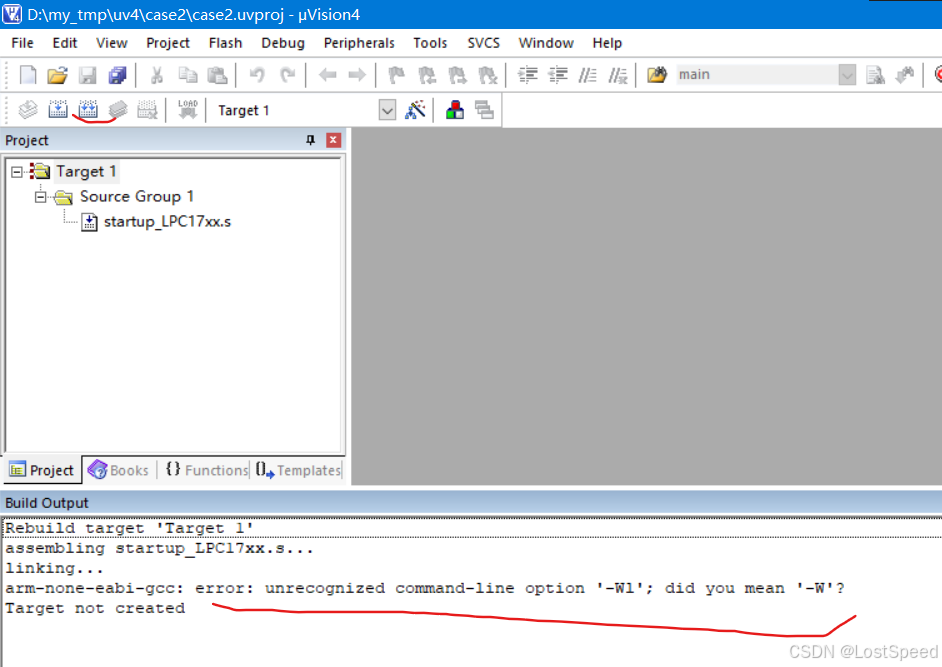Open the Help menu
Image resolution: width=942 pixels, height=667 pixels.
pos(607,43)
